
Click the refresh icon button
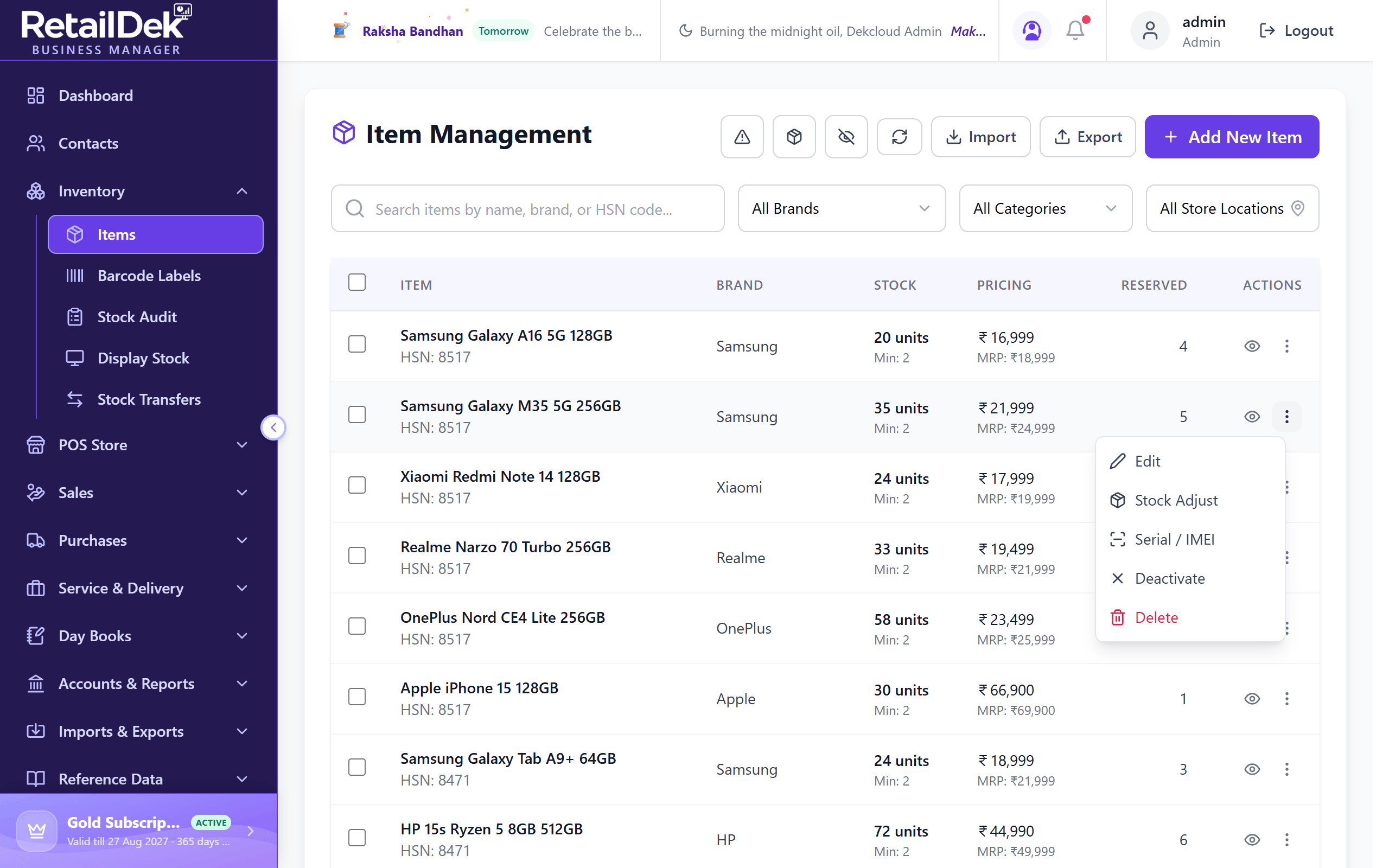900,137
